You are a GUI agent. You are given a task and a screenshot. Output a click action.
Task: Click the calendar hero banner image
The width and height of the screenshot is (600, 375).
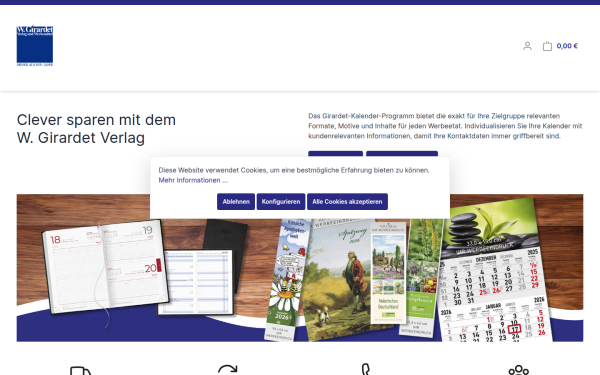[300, 268]
